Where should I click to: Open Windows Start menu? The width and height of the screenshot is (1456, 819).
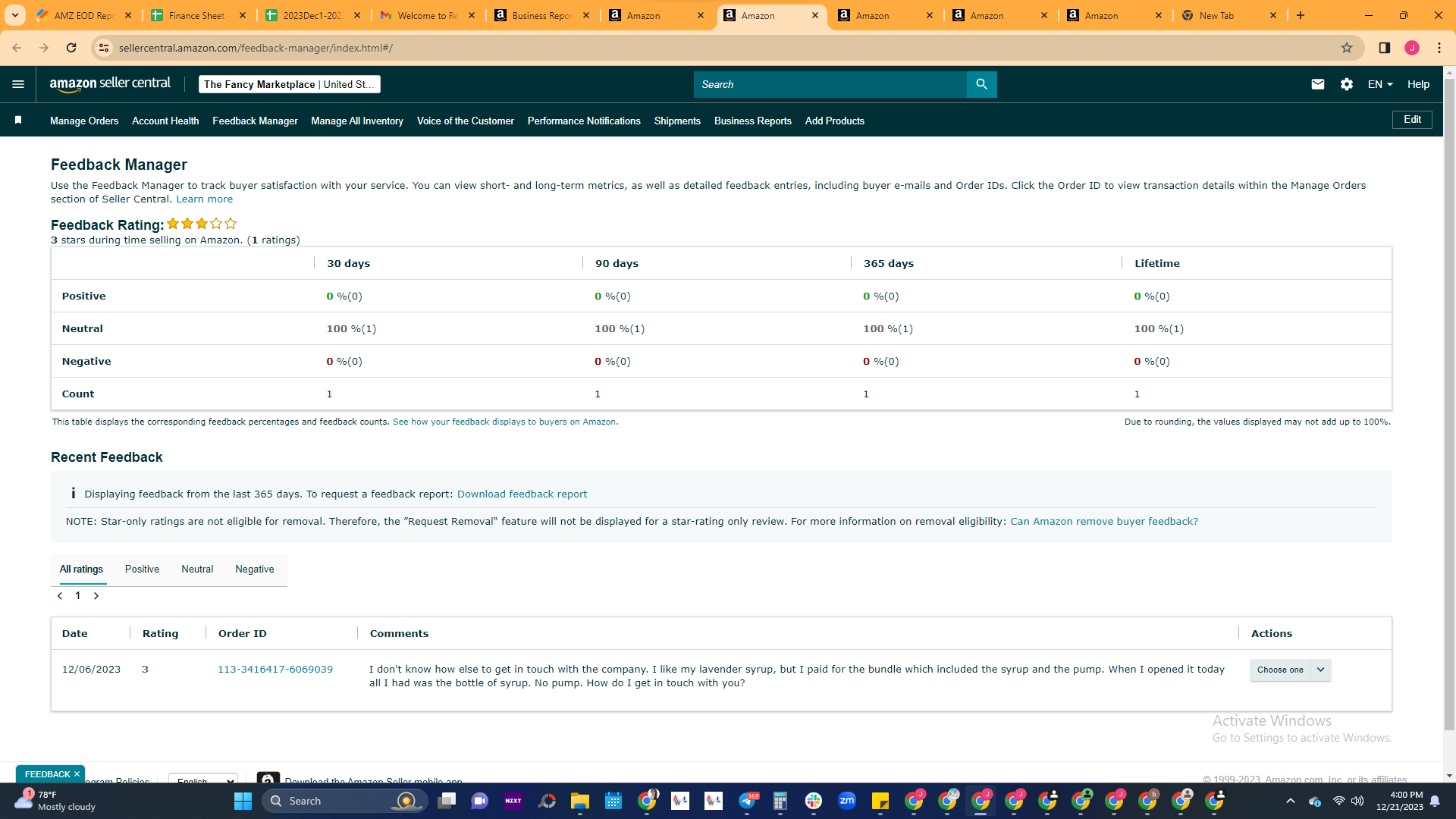(243, 801)
